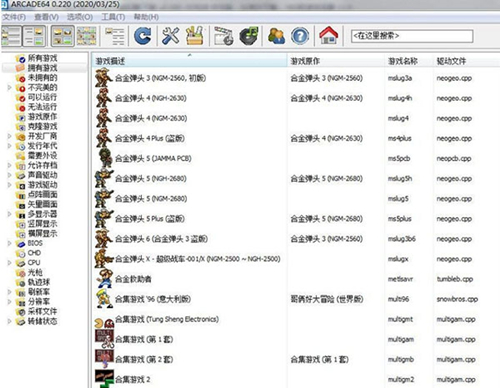Select 无法运行 folder in sidebar
The height and width of the screenshot is (388, 500).
tap(37, 107)
